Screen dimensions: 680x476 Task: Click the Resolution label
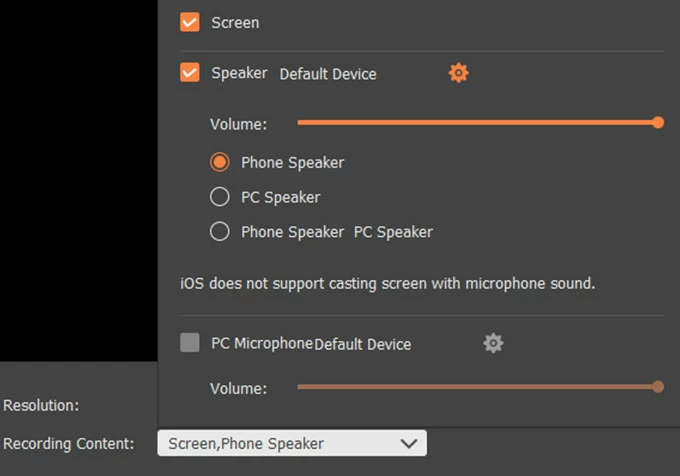pyautogui.click(x=41, y=406)
